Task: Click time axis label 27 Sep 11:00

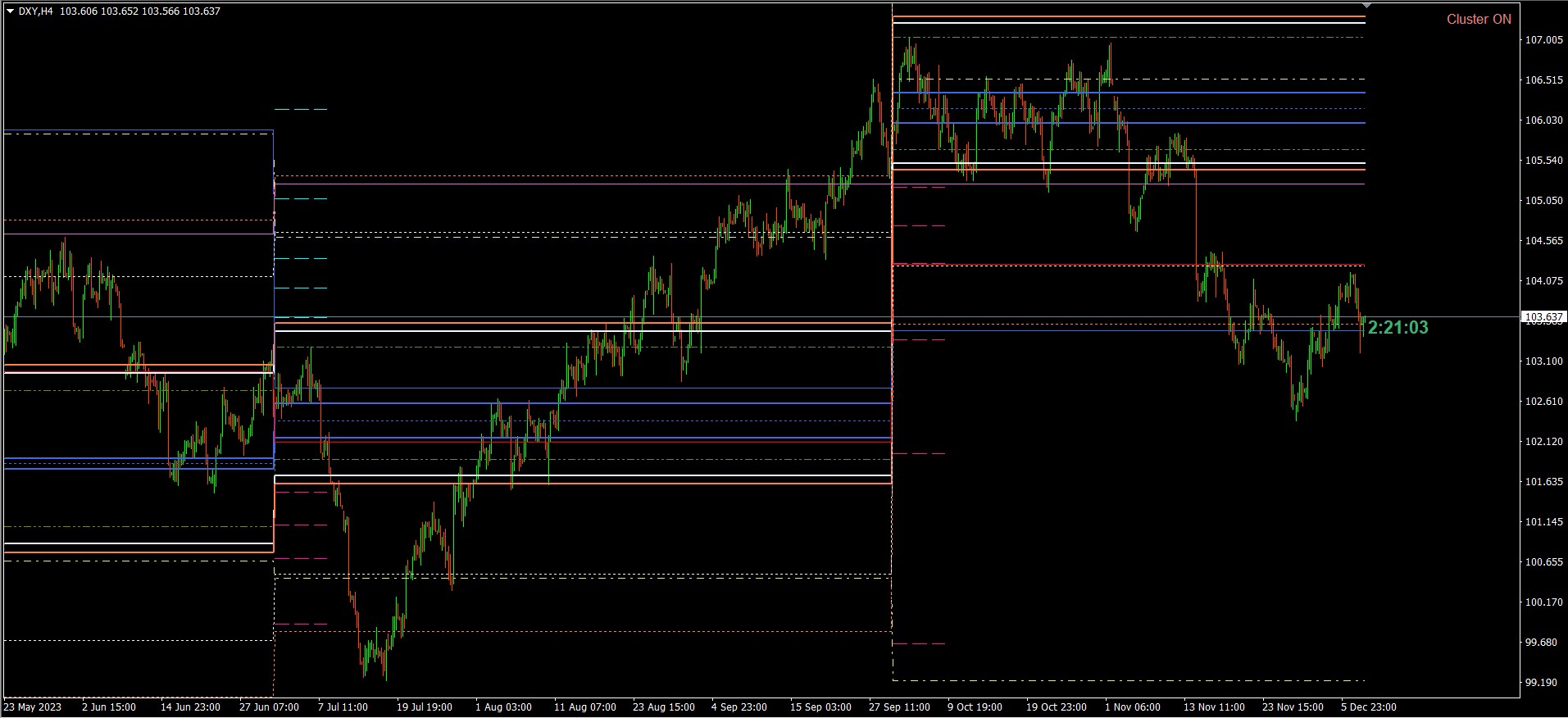Action: point(899,707)
